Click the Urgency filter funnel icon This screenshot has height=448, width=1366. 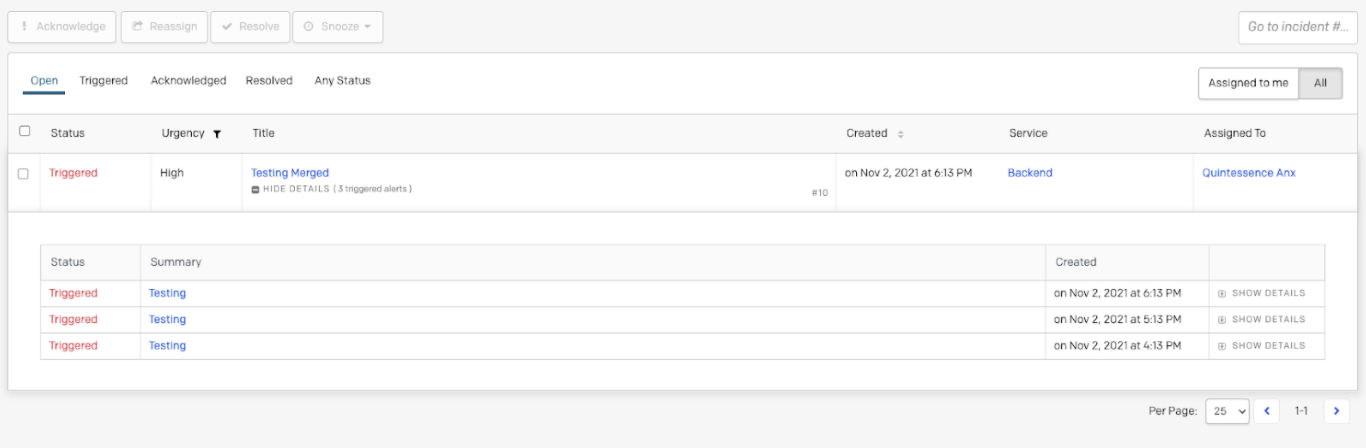(x=217, y=134)
